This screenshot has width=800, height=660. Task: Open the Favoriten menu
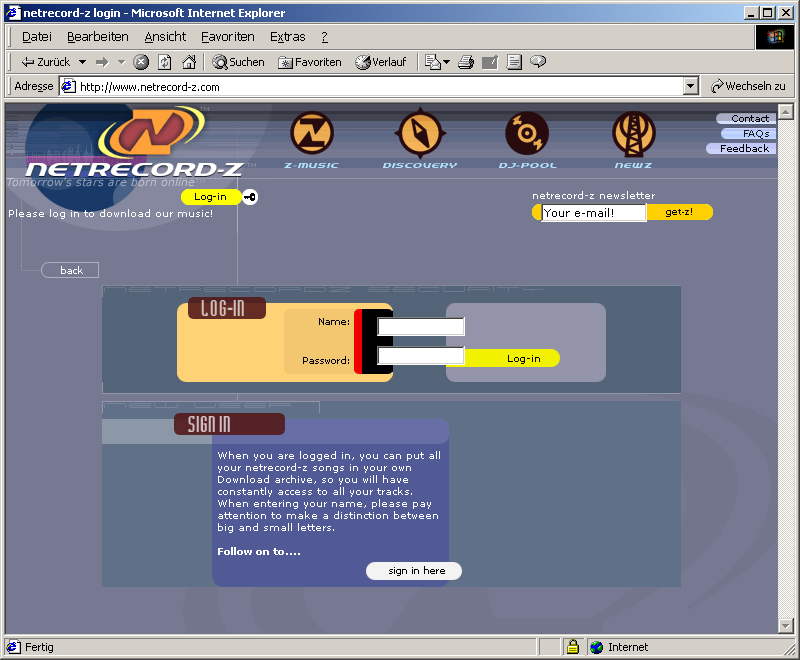(x=228, y=37)
